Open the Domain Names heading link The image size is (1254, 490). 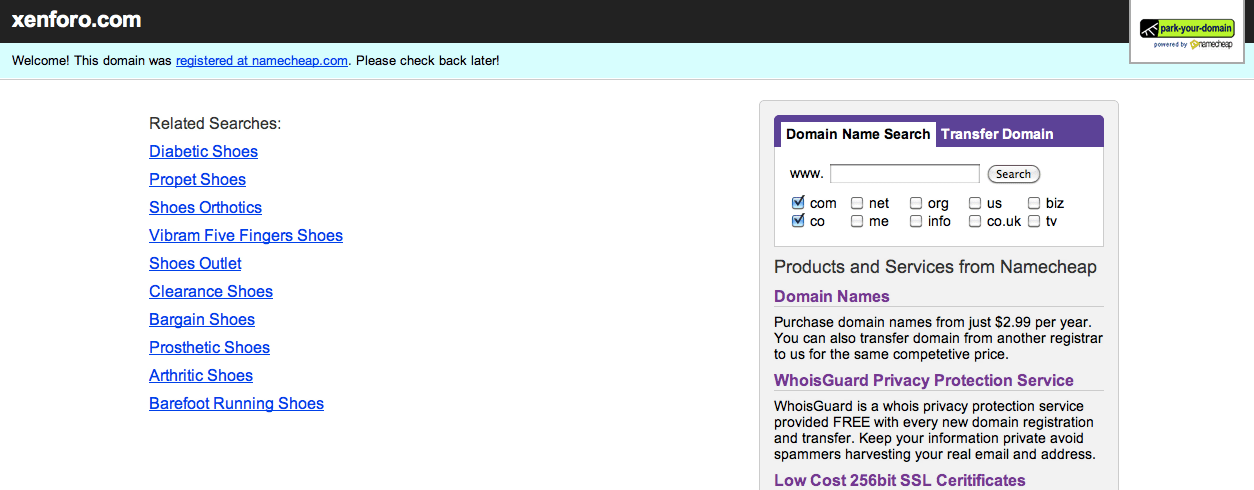[831, 296]
